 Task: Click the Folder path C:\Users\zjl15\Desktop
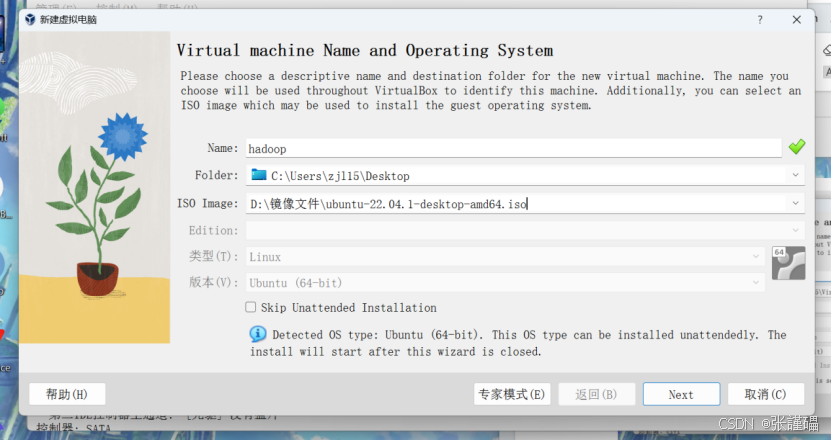click(x=340, y=176)
